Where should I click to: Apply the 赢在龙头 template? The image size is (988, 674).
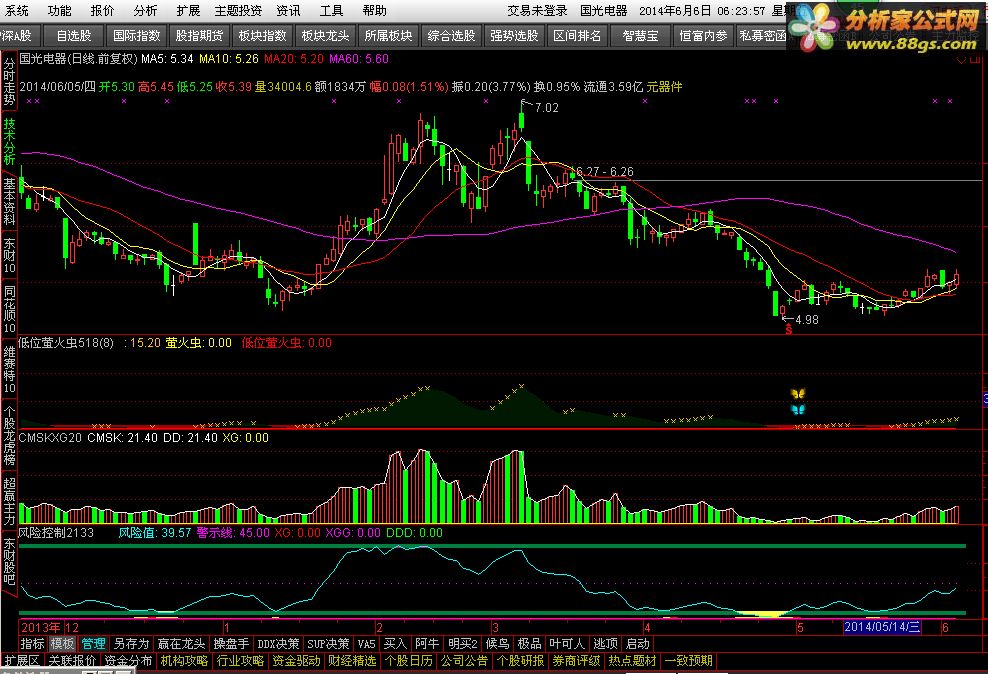[x=181, y=644]
